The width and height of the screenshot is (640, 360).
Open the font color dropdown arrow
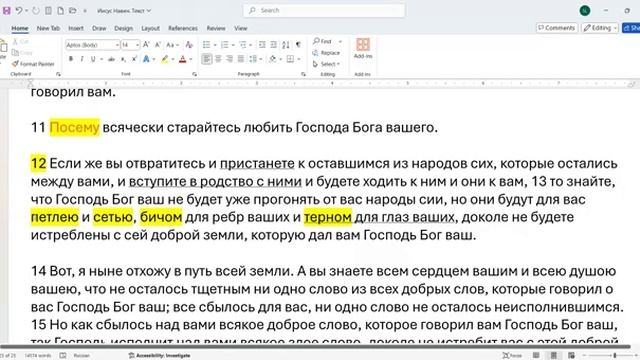(191, 60)
